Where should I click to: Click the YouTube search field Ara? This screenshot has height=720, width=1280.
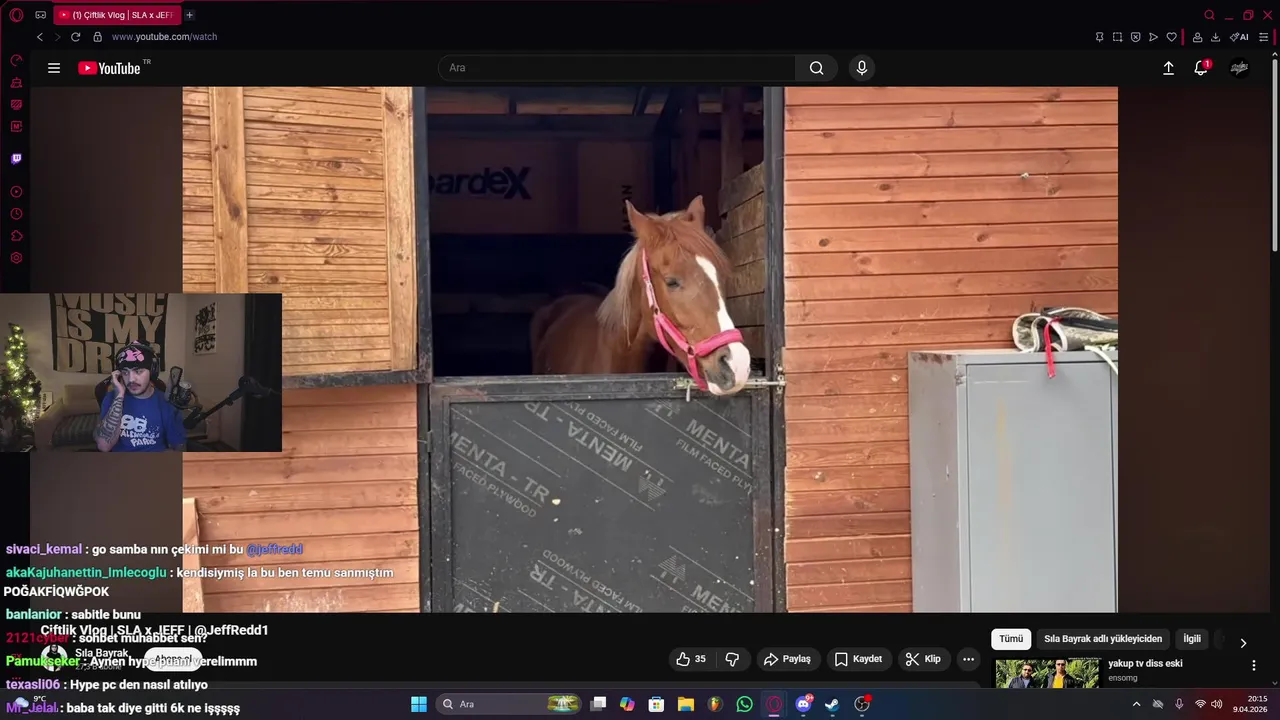pos(617,68)
